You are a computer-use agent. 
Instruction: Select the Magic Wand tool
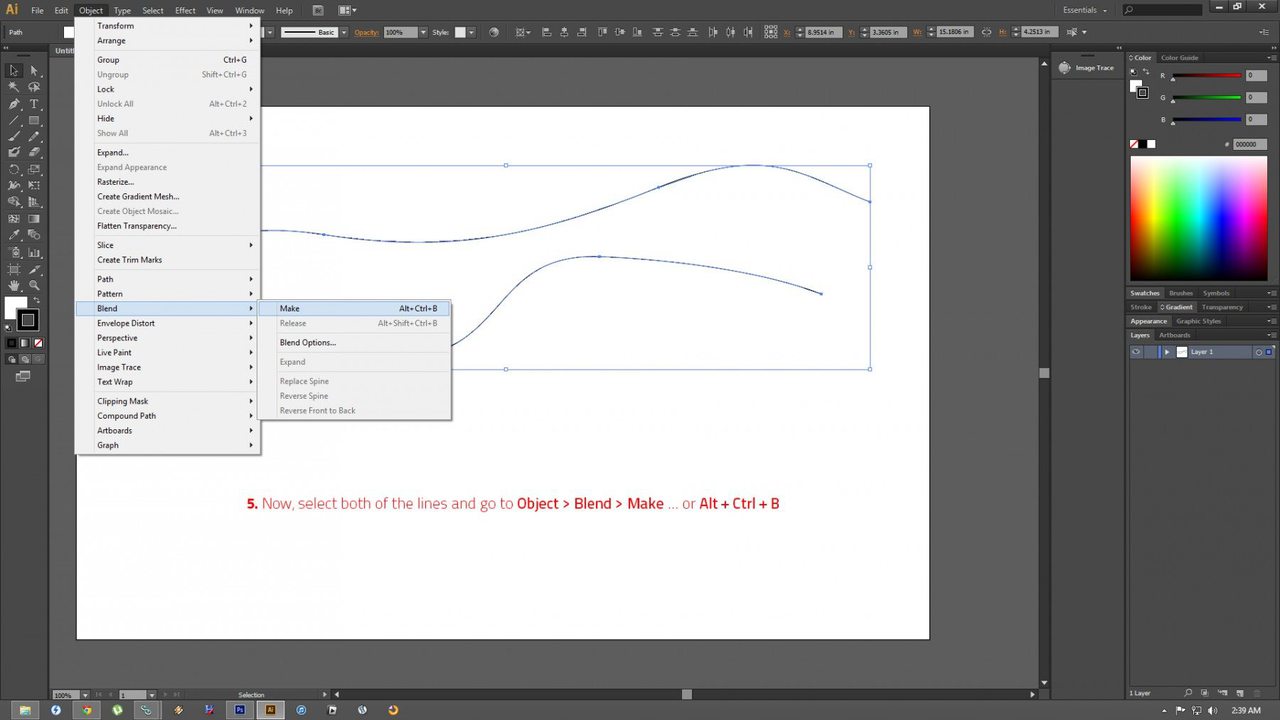[x=14, y=87]
